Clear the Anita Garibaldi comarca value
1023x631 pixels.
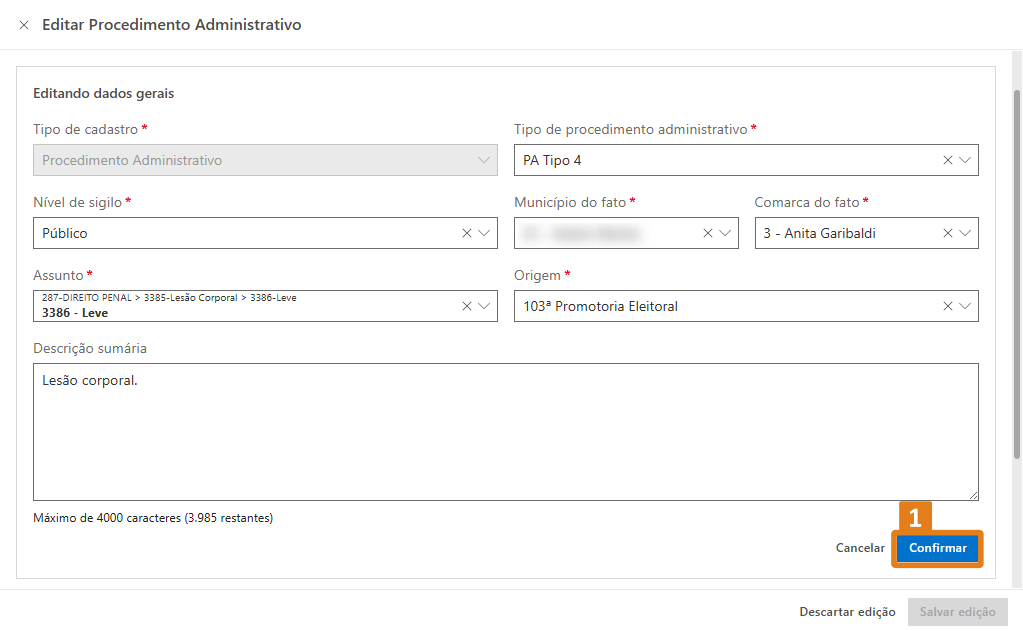pyautogui.click(x=947, y=233)
